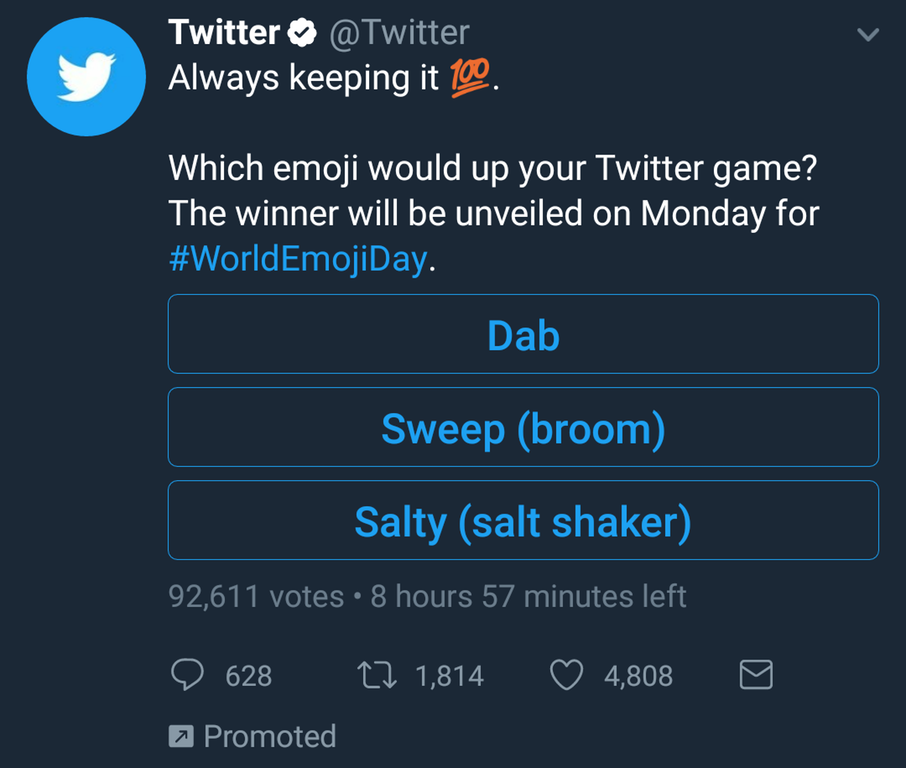Click the Promoted arrow icon
The image size is (906, 768).
tap(180, 737)
